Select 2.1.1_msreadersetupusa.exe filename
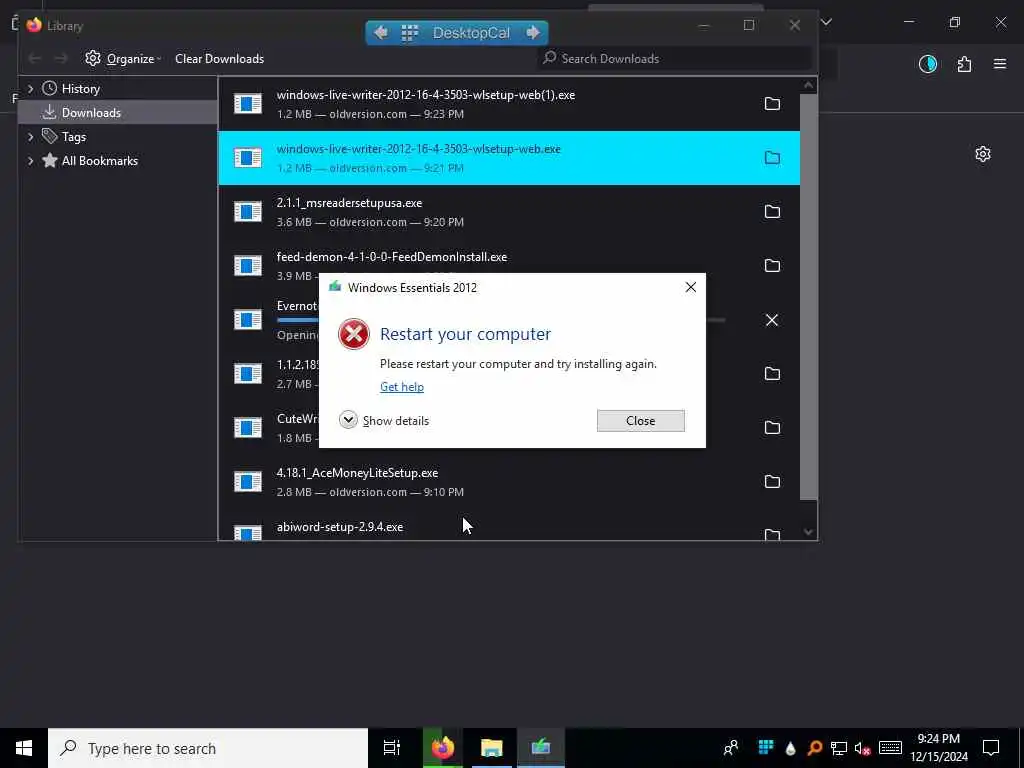Viewport: 1024px width, 768px height. pos(349,203)
